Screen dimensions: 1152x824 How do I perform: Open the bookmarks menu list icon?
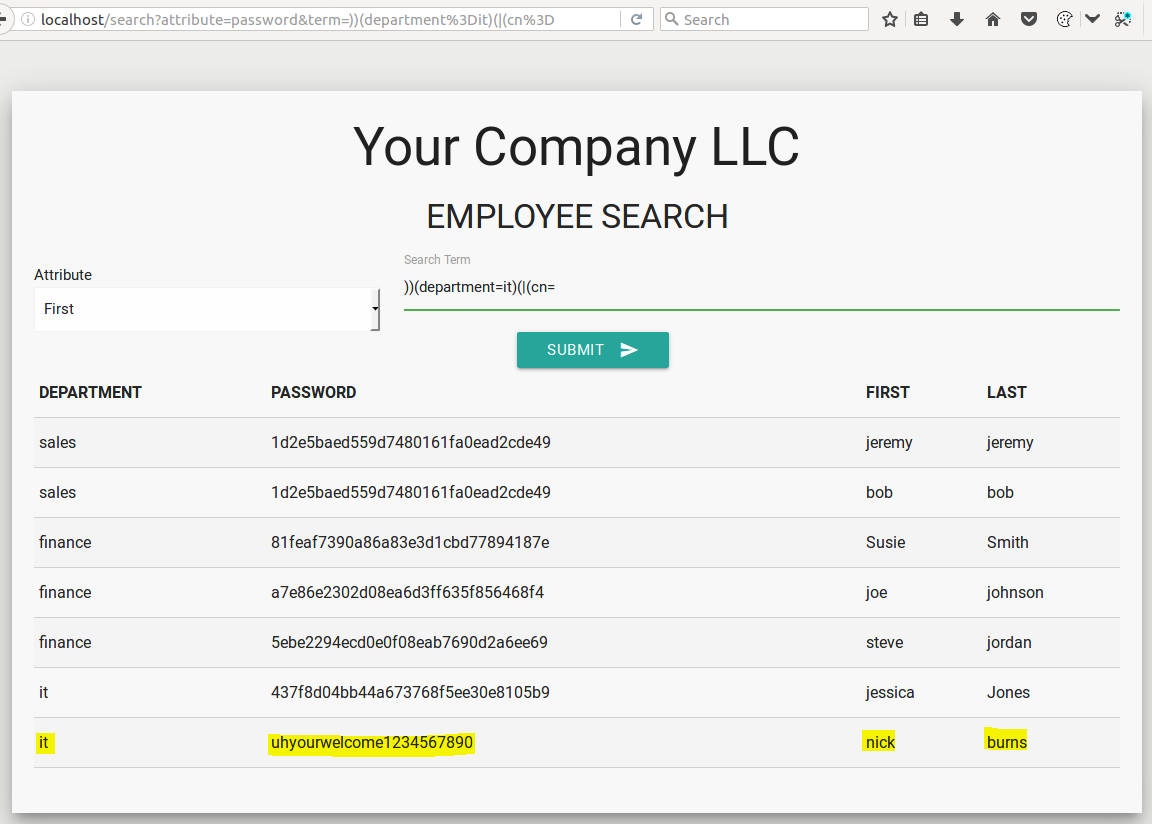pos(921,20)
